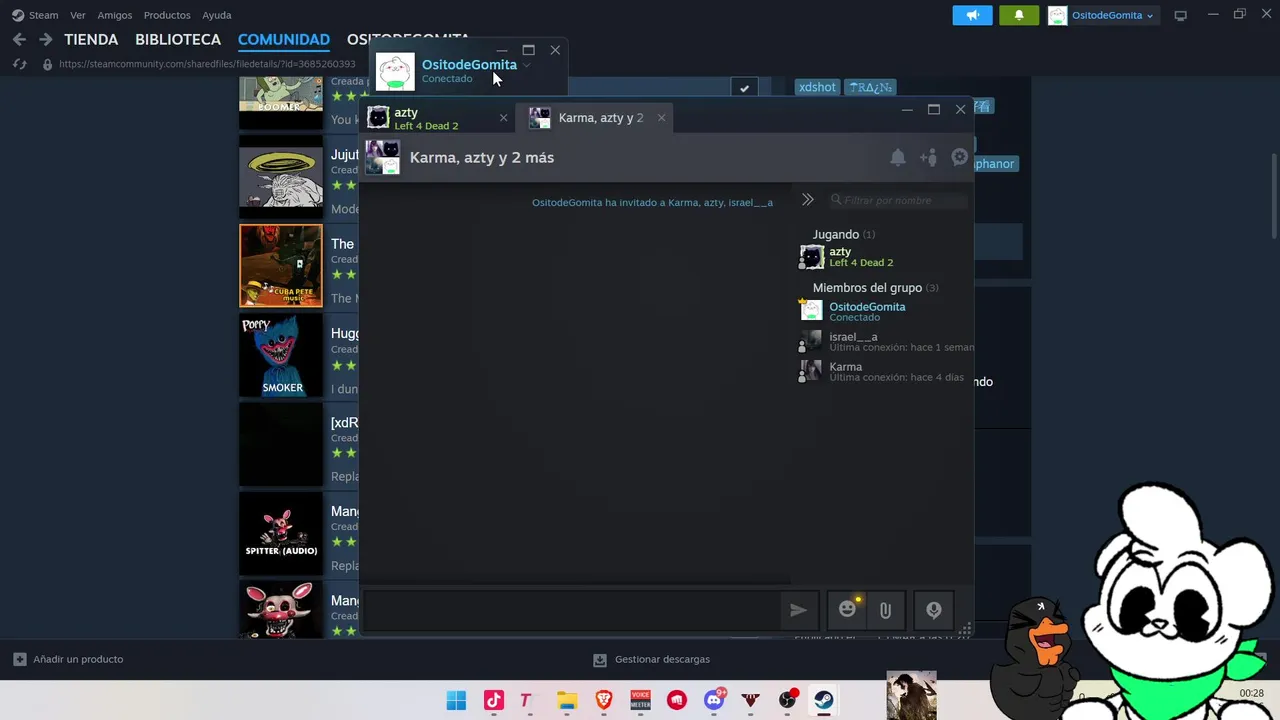This screenshot has width=1280, height=720.
Task: Open chat notification bell settings
Action: tap(898, 157)
